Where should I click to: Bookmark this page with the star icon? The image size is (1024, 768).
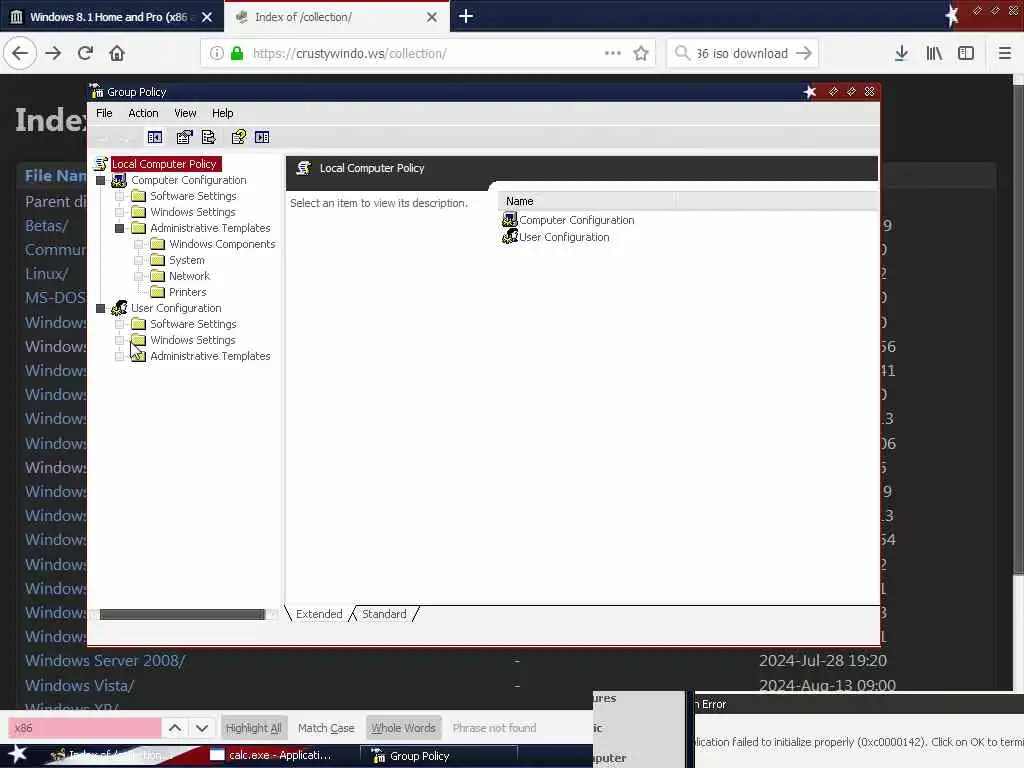click(641, 53)
